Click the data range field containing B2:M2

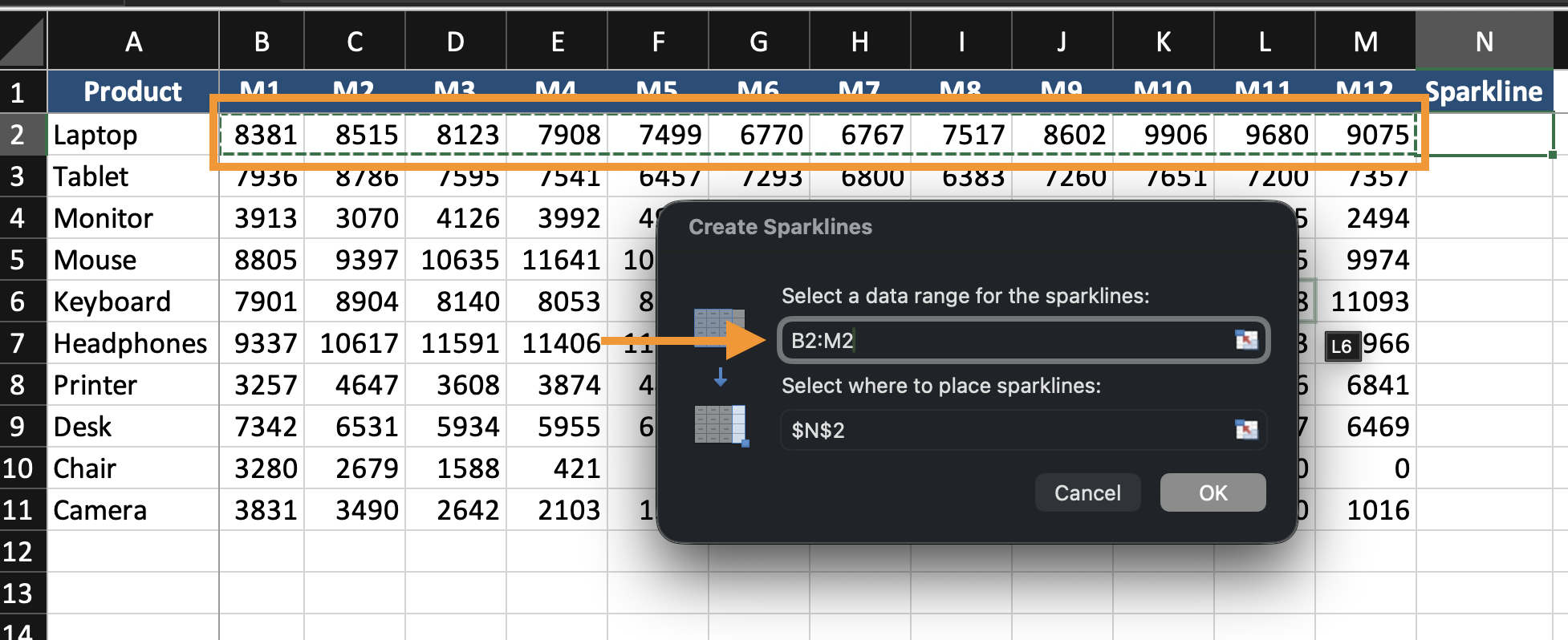[x=1003, y=341]
